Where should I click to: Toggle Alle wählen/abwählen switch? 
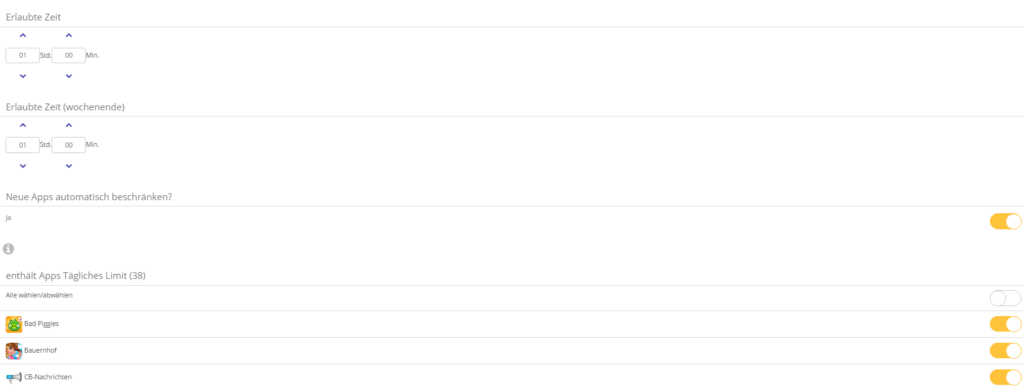tap(1006, 299)
